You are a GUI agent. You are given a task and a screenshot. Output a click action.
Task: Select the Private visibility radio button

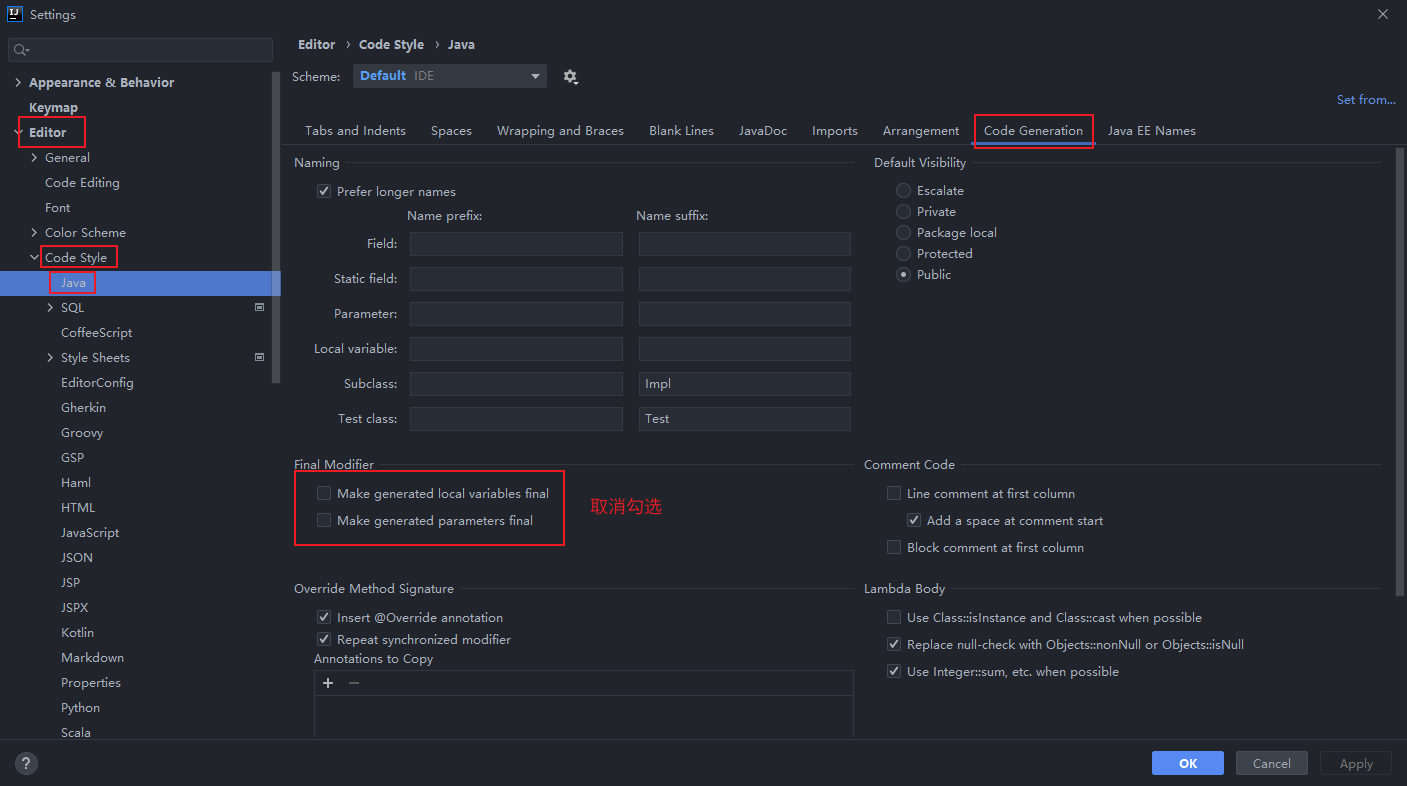[904, 212]
